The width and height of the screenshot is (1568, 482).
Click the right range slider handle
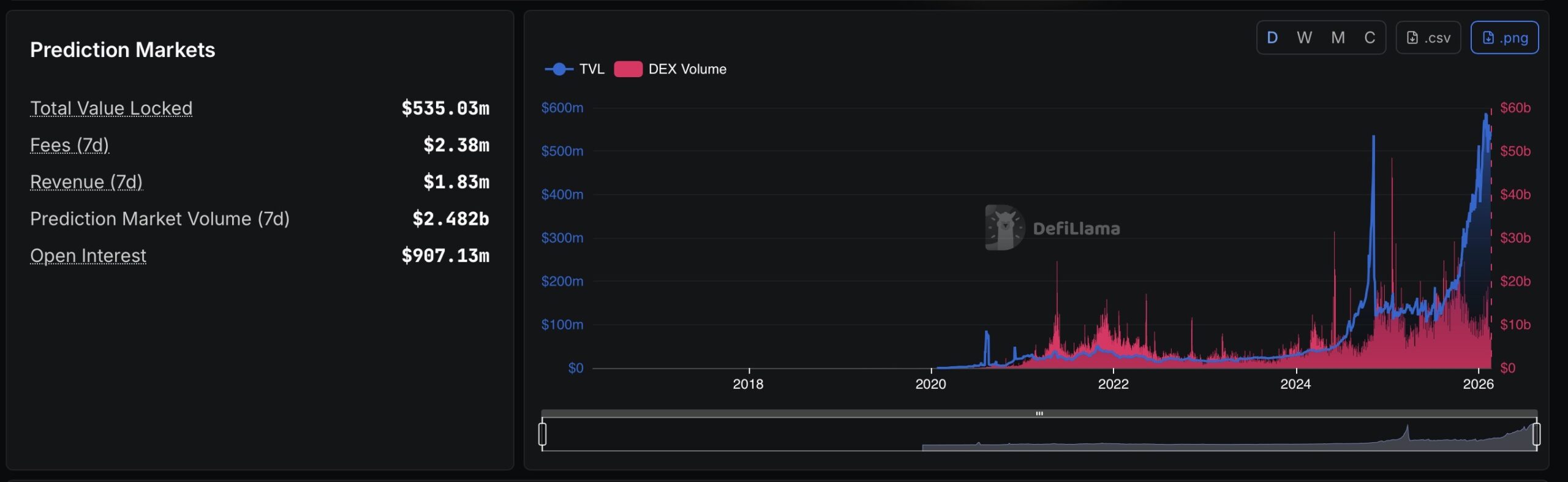tap(1536, 434)
